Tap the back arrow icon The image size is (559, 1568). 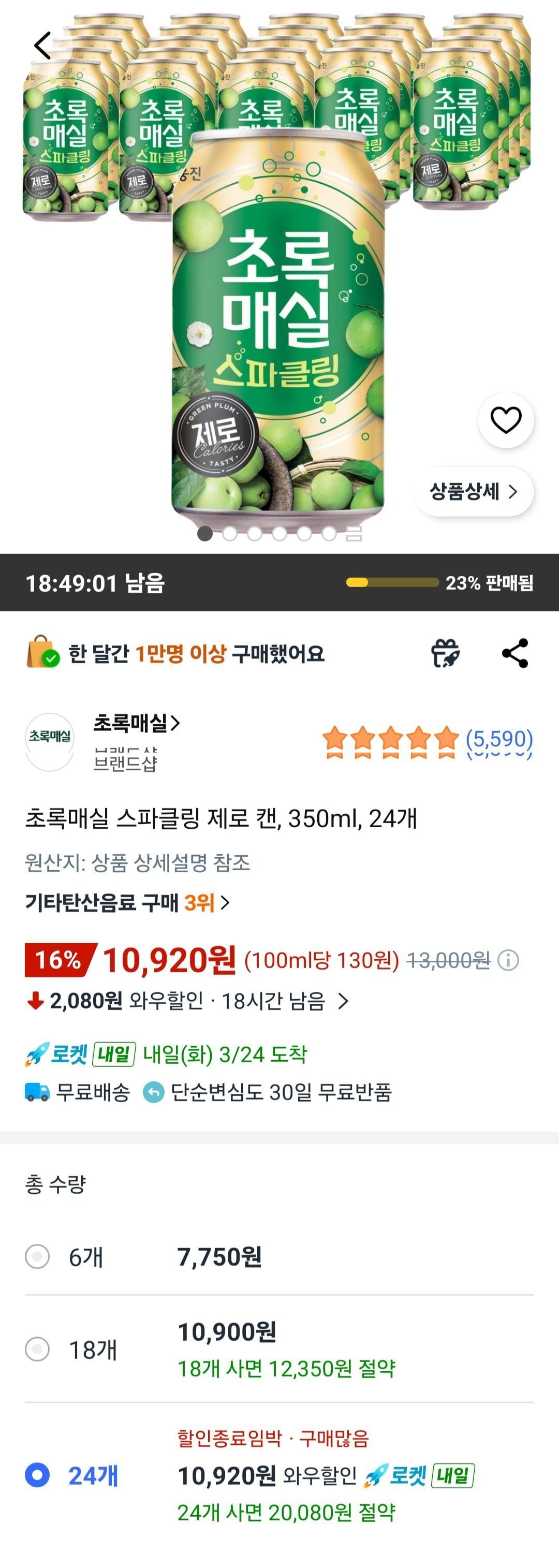(x=42, y=46)
